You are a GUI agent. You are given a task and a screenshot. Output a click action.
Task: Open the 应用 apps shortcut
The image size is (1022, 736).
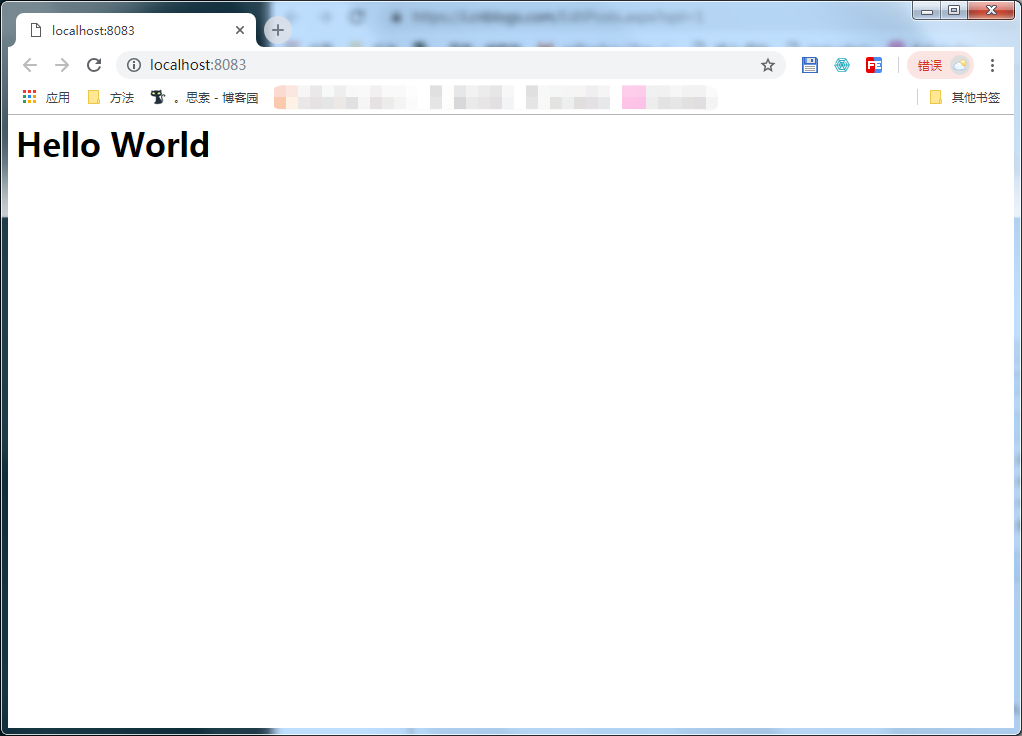point(46,98)
